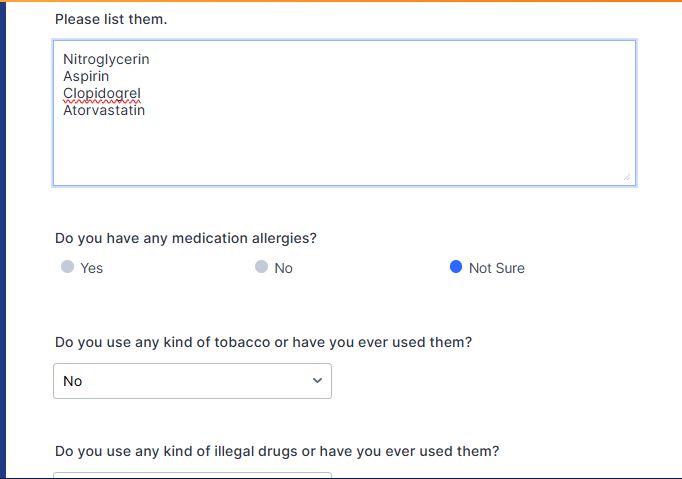Place cursor on "Nitroglycerin" line
682x479 pixels.
pyautogui.click(x=106, y=59)
